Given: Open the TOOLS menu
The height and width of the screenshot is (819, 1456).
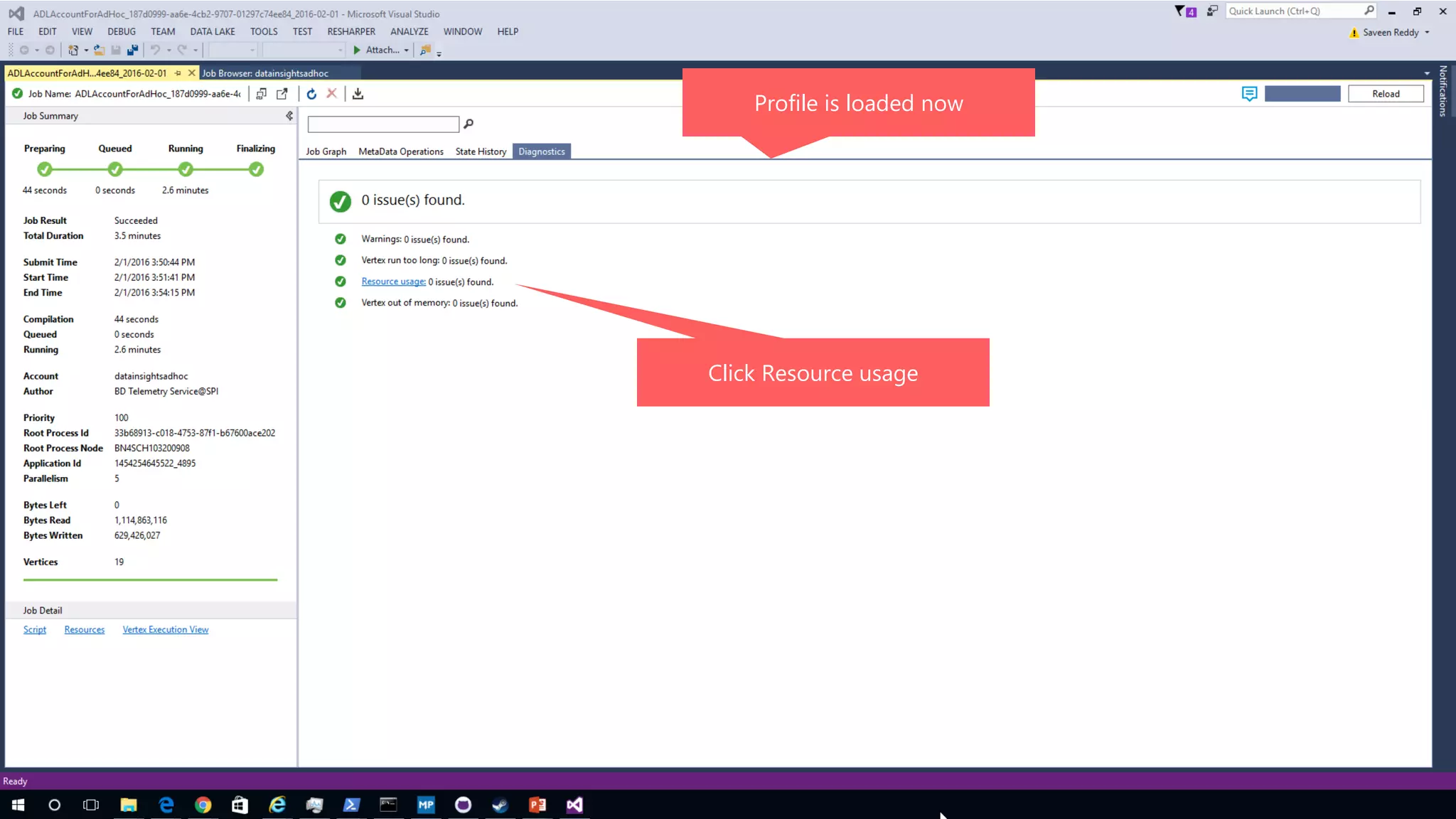Looking at the screenshot, I should (264, 31).
